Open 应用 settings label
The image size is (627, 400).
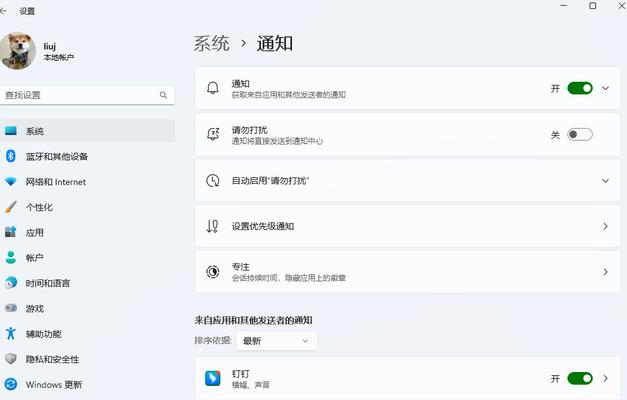coord(35,232)
